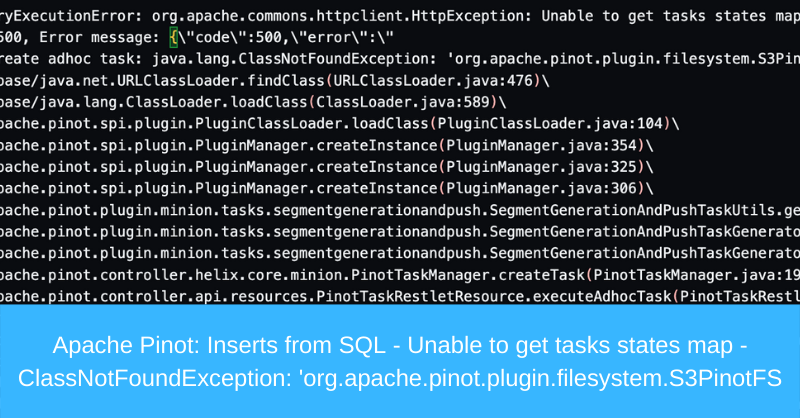Click the SegmentGenerationAndPushTaskUtils stack frame
This screenshot has height=418, width=800.
coord(620,210)
